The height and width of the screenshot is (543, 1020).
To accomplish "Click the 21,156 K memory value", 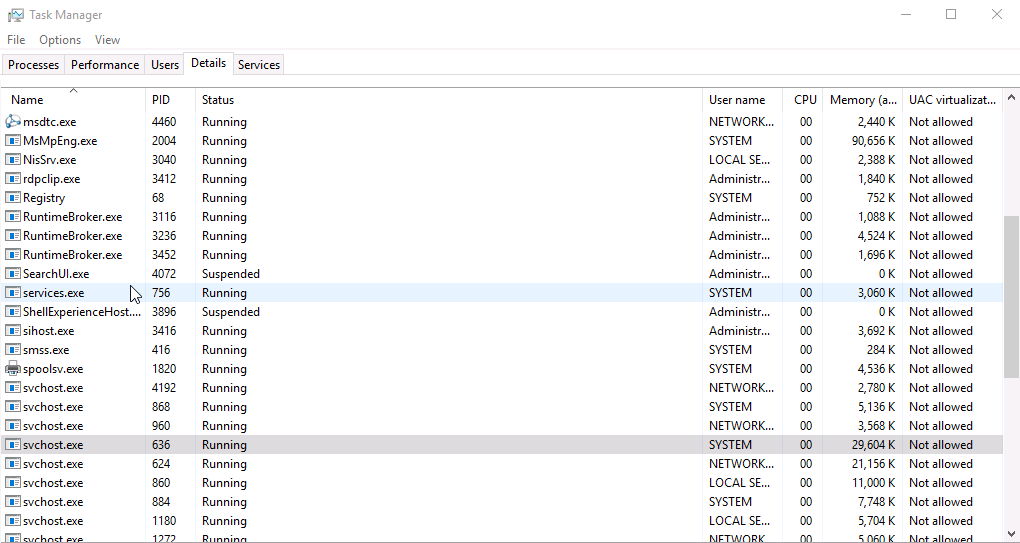I will 873,464.
